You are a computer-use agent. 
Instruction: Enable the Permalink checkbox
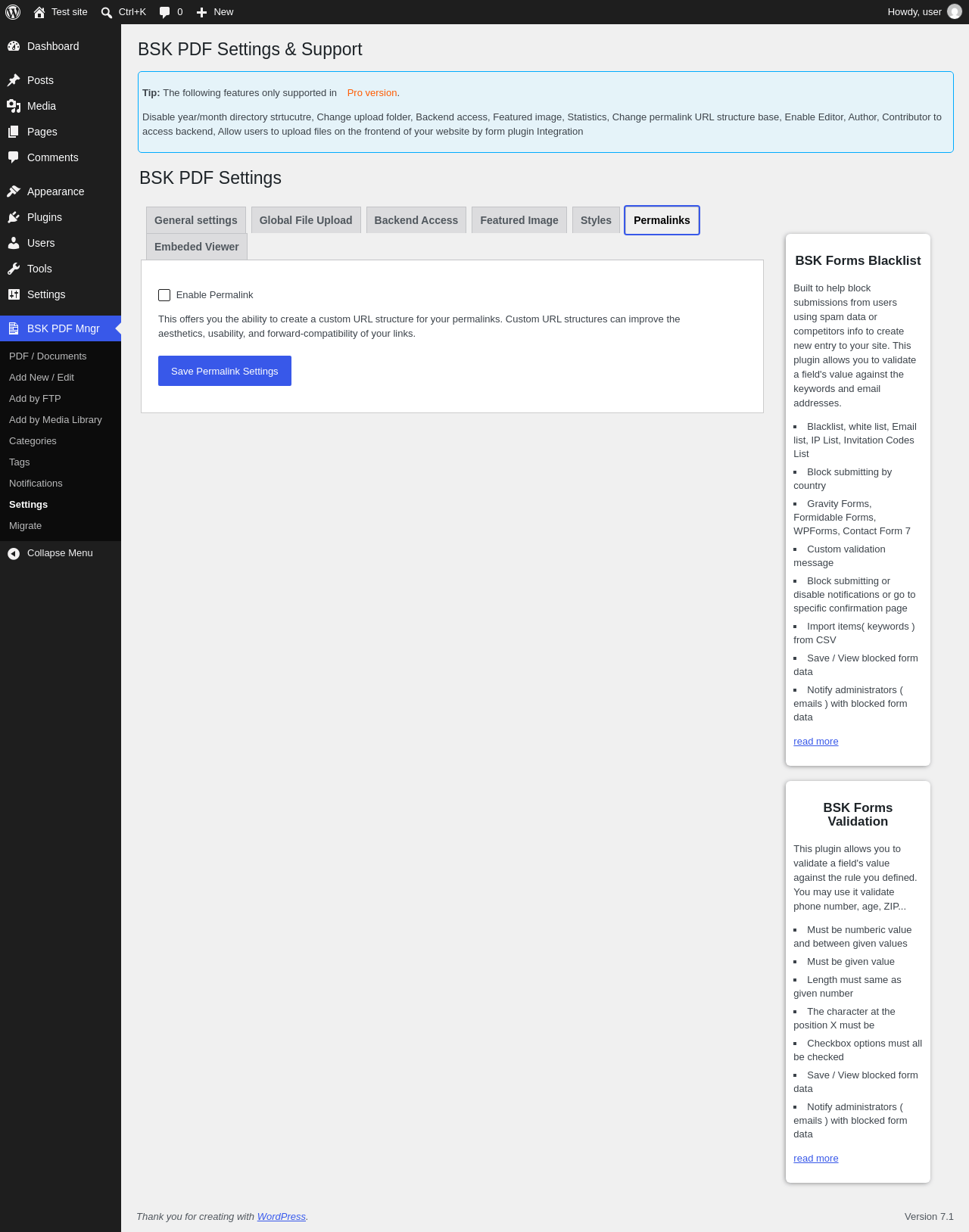(x=164, y=295)
